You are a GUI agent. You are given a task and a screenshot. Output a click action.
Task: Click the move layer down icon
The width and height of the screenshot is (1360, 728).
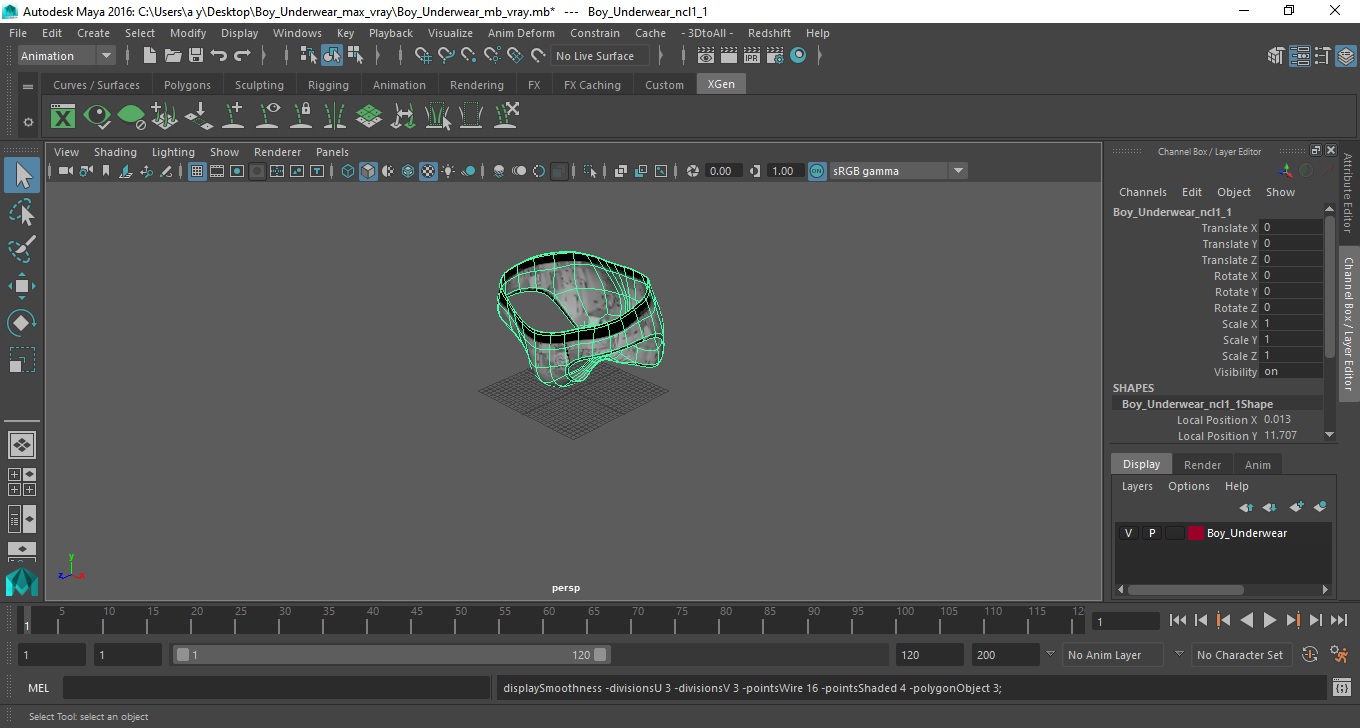(x=1270, y=507)
